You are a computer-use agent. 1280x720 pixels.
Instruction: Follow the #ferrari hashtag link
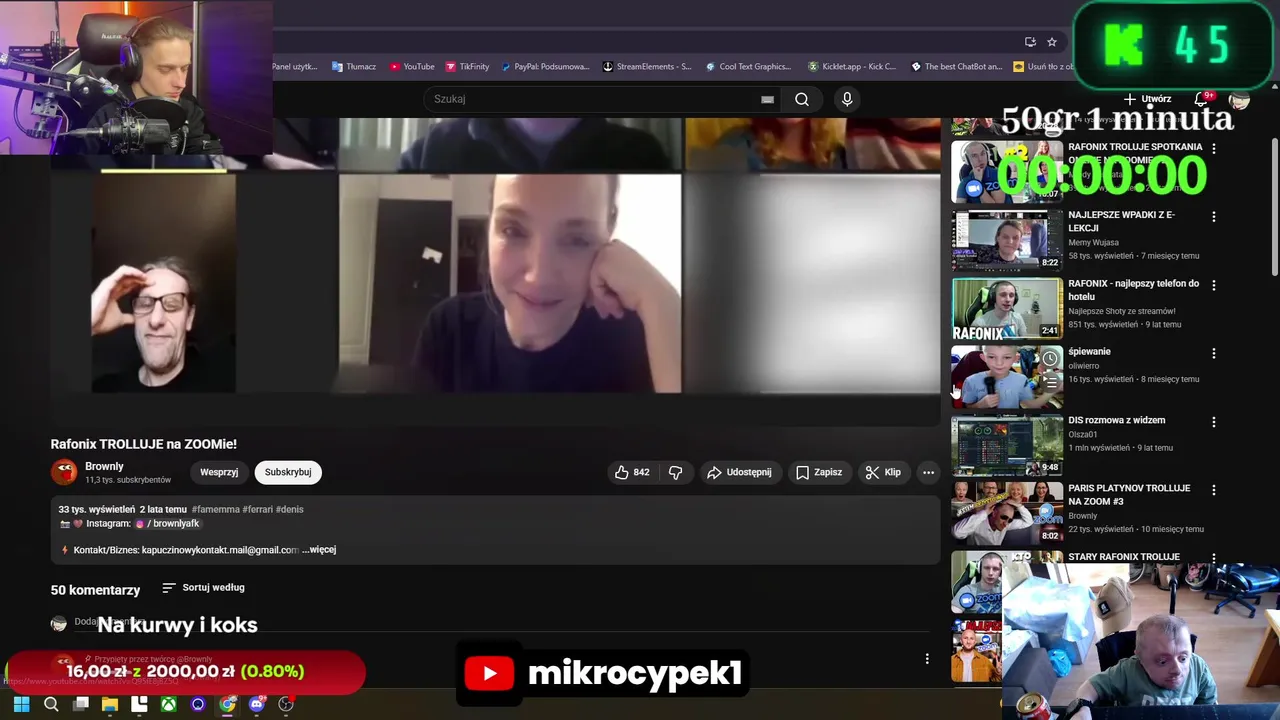(258, 509)
